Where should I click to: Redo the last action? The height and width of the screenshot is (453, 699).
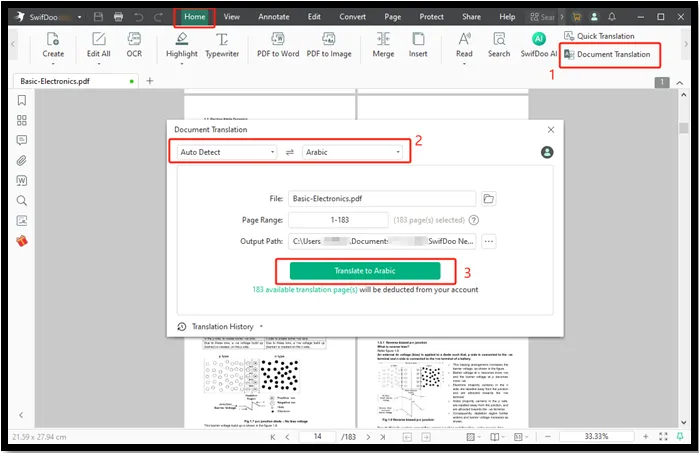[x=158, y=17]
